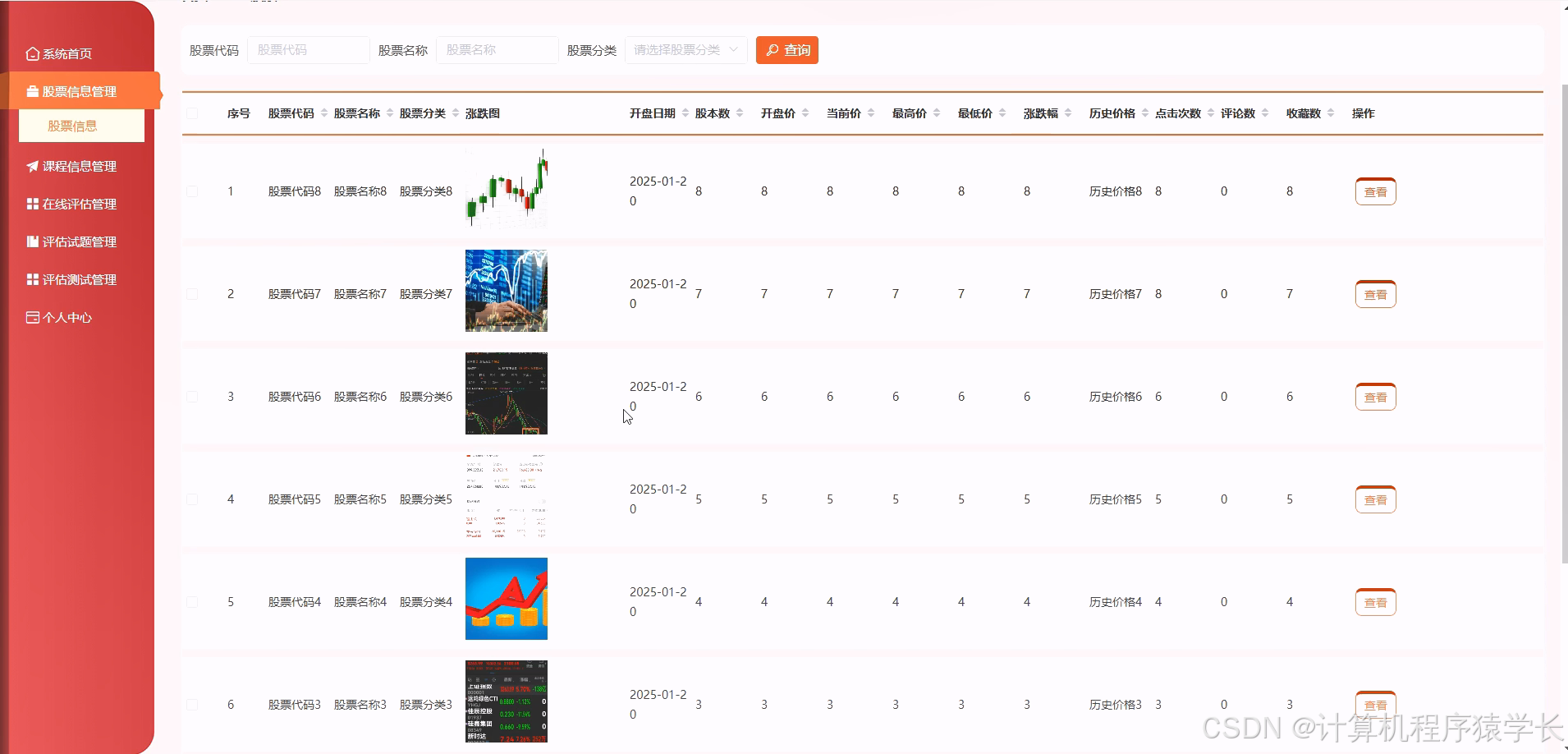Click 查看 button for 股票代码7 row
1568x754 pixels.
click(x=1376, y=294)
